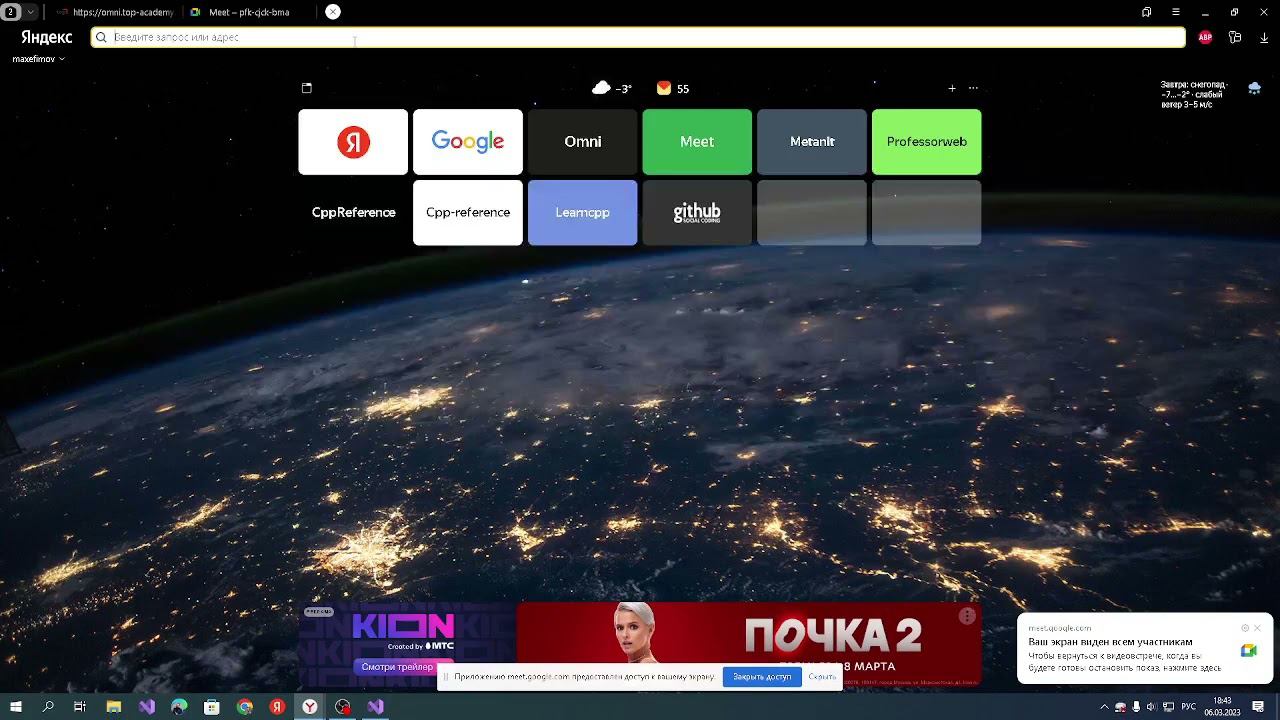Open Microsoft Store from taskbar
Viewport: 1280px width, 720px height.
[x=212, y=707]
